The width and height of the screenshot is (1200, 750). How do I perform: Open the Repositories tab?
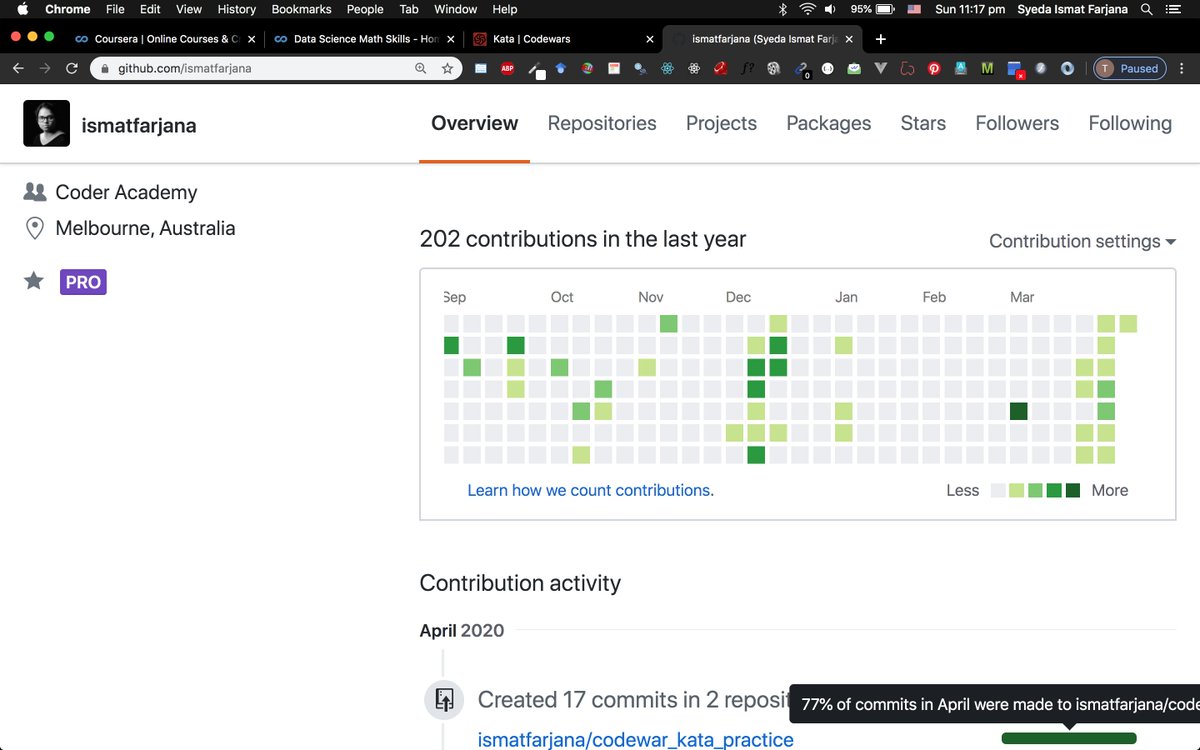pos(602,123)
